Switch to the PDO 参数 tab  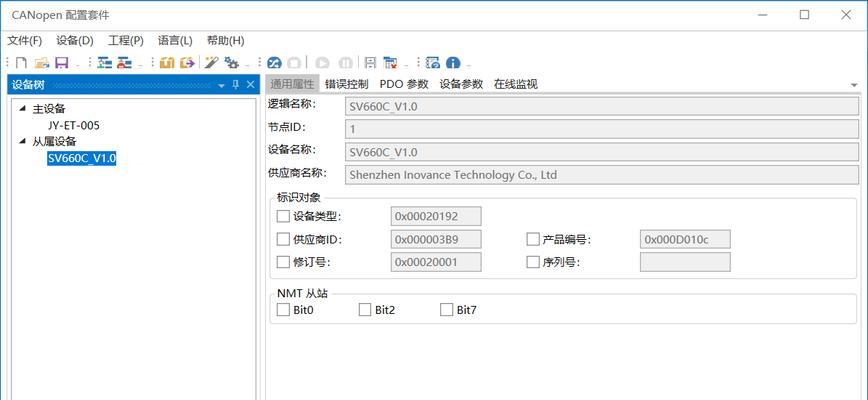(404, 84)
